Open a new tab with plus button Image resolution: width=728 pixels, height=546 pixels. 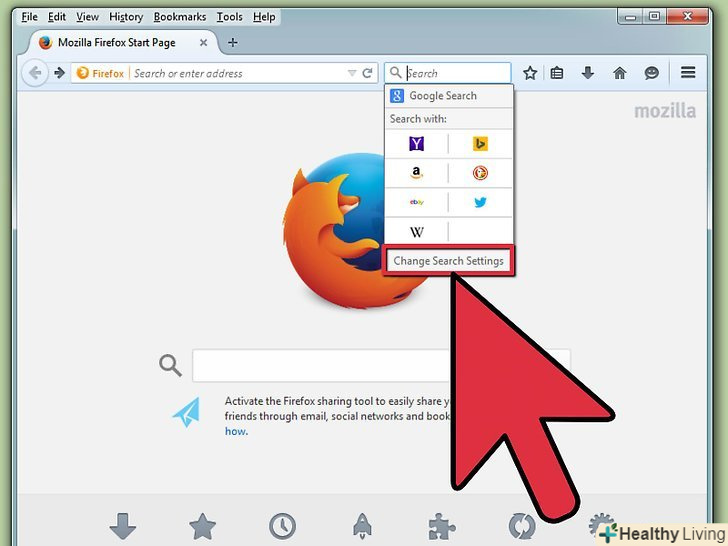(x=233, y=43)
